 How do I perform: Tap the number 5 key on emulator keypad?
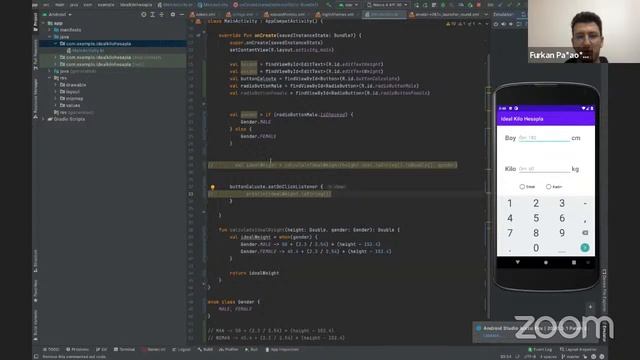pos(536,218)
